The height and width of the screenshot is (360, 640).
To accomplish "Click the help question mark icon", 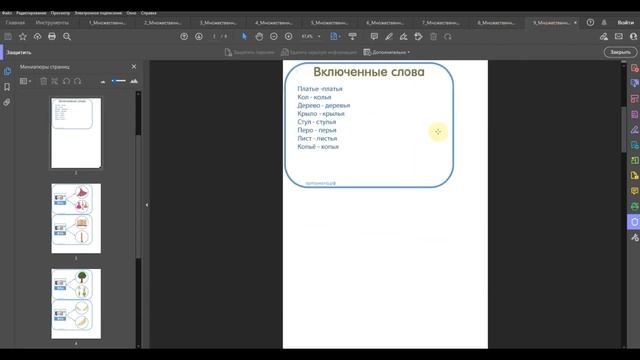I will pyautogui.click(x=590, y=22).
